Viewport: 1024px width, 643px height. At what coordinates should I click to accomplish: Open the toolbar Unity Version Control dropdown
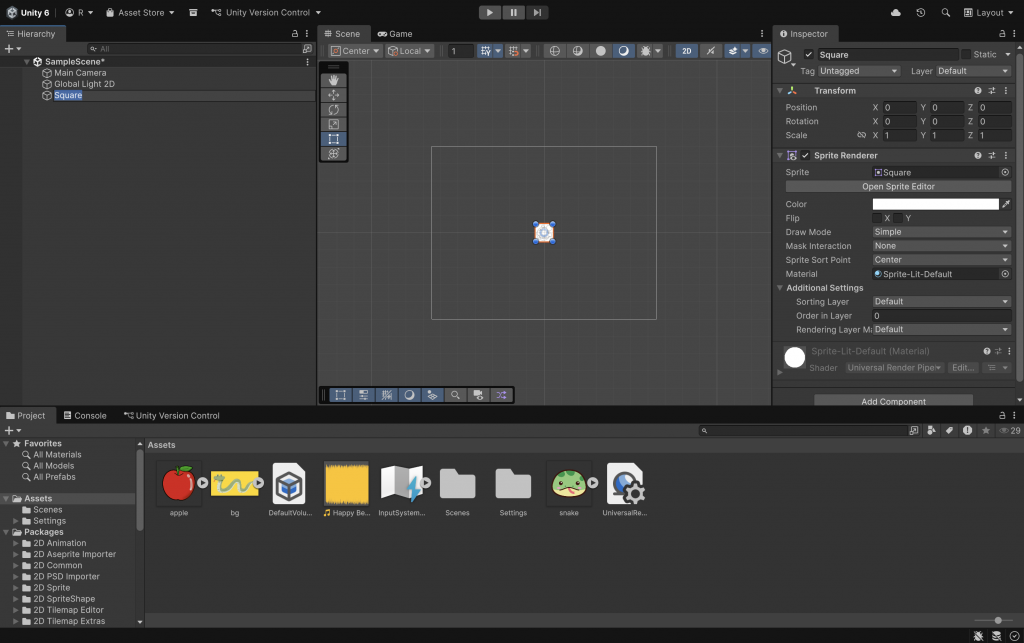(x=266, y=12)
